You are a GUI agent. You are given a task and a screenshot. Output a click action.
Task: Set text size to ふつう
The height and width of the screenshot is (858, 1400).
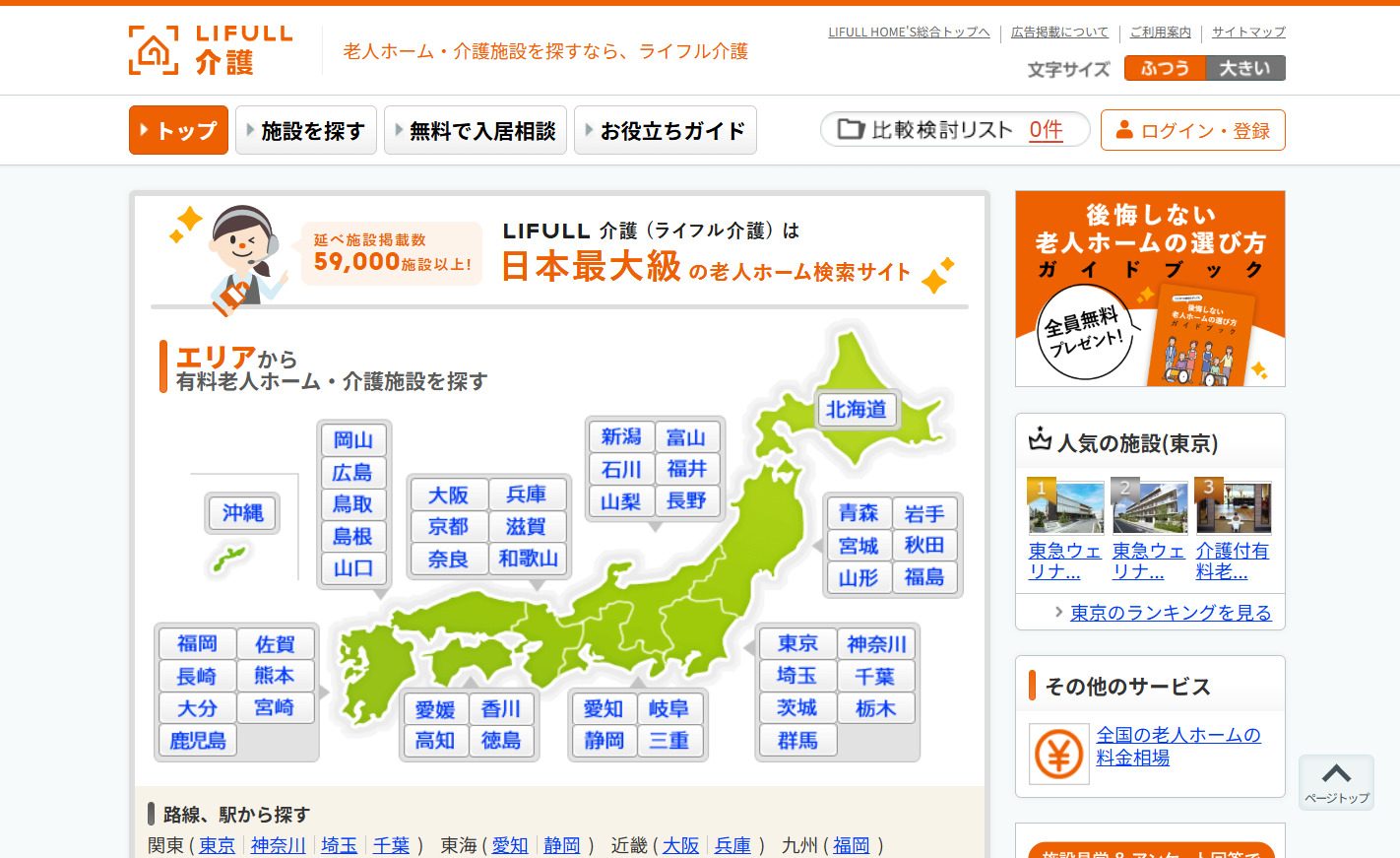click(1165, 68)
